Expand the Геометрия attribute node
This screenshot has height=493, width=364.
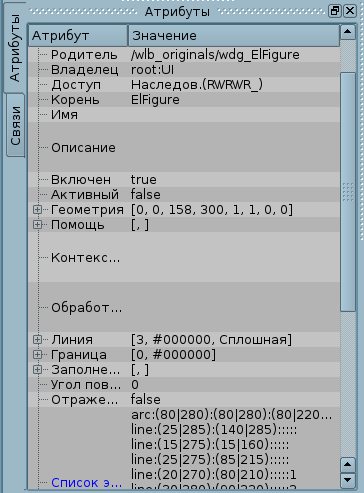[x=37, y=210]
